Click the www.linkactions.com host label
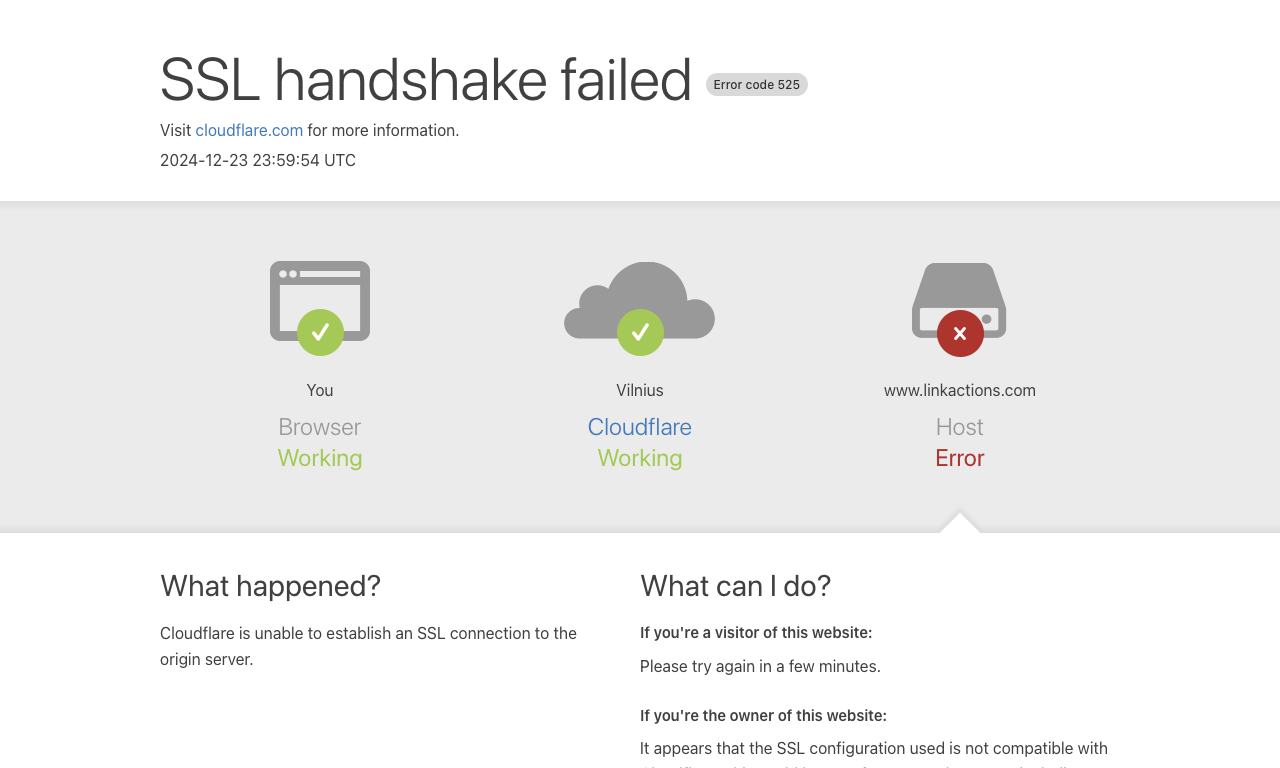Image resolution: width=1280 pixels, height=768 pixels. [x=960, y=390]
